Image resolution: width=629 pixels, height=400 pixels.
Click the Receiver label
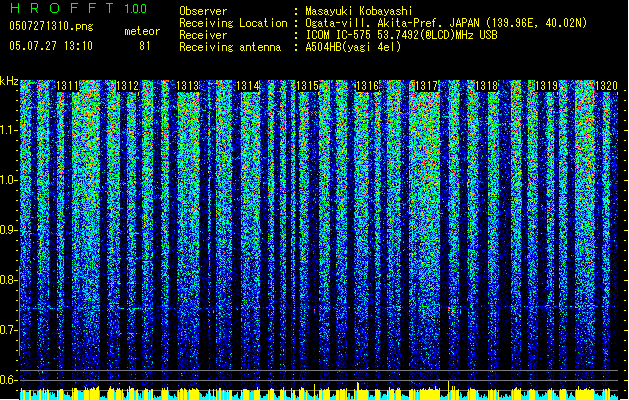(203, 35)
